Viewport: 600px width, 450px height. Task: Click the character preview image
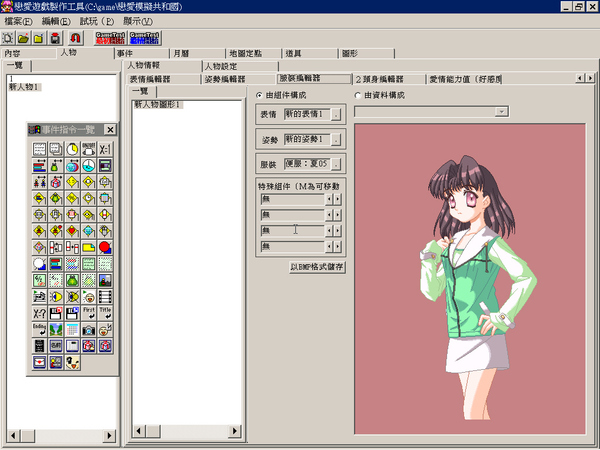coord(470,279)
